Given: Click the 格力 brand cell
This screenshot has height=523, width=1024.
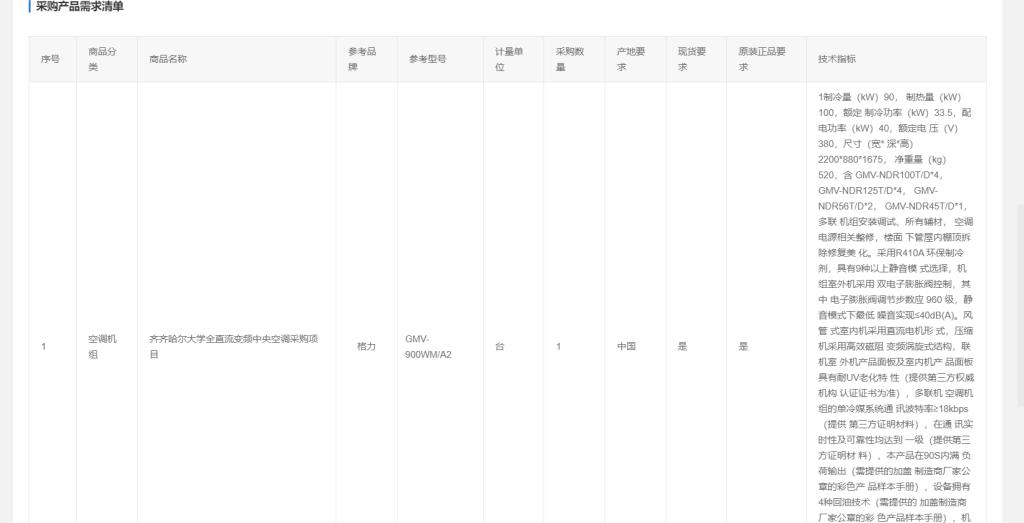Looking at the screenshot, I should click(x=366, y=346).
